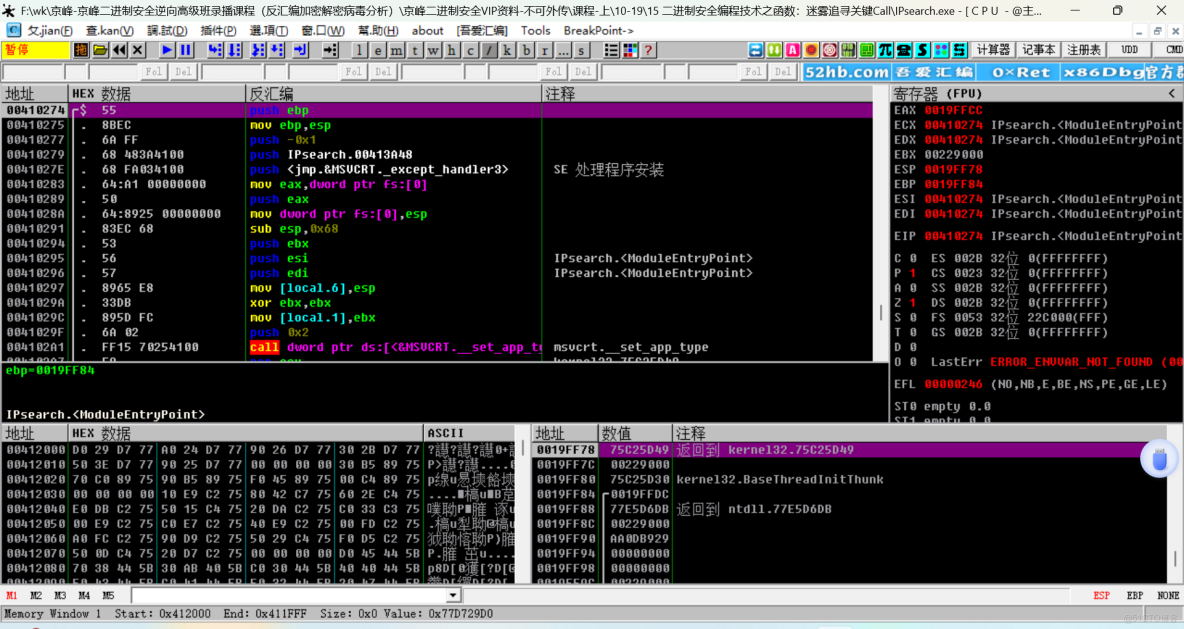Screen dimensions: 1184x629
Task: Open the Source window with the 's' button
Action: click(581, 51)
